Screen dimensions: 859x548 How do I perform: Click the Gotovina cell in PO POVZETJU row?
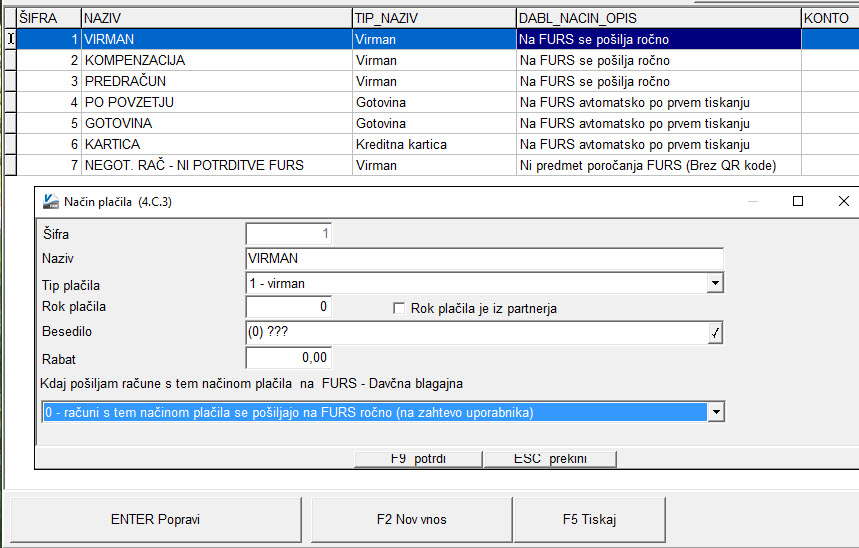(x=434, y=102)
